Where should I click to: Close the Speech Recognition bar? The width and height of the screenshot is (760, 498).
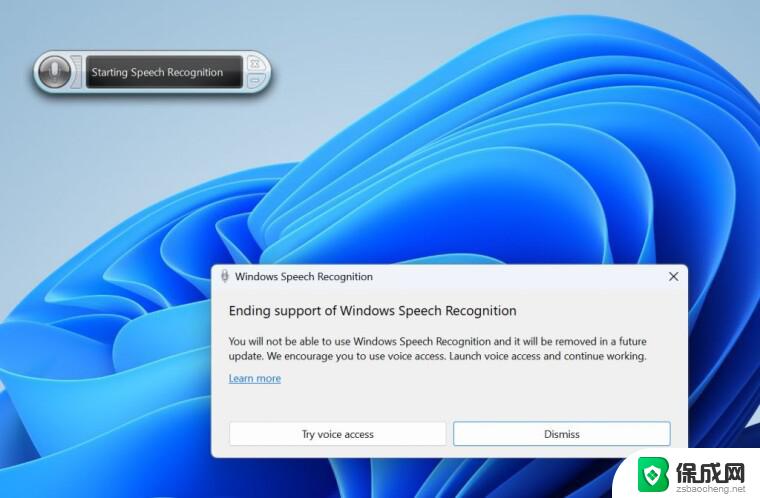coord(255,64)
